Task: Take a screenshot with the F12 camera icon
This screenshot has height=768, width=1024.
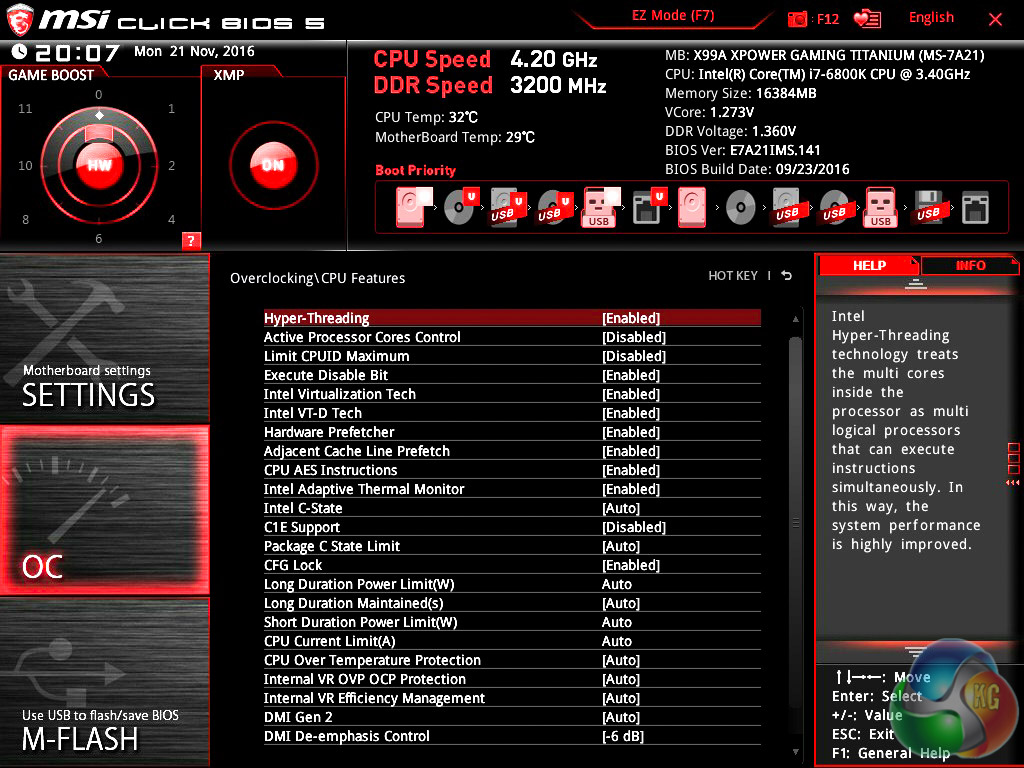Action: pyautogui.click(x=797, y=19)
